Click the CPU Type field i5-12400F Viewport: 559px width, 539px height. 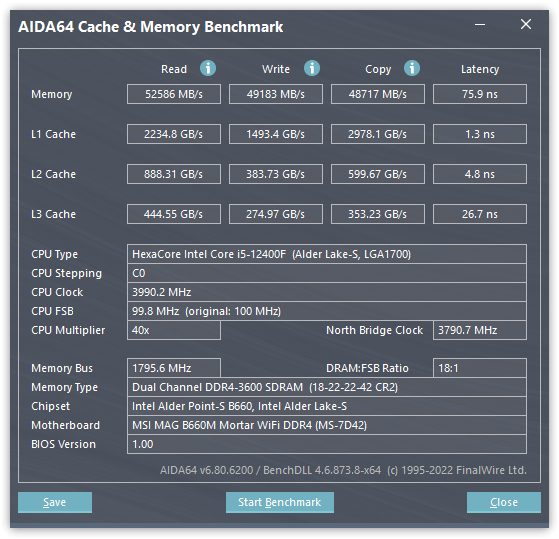click(x=327, y=254)
